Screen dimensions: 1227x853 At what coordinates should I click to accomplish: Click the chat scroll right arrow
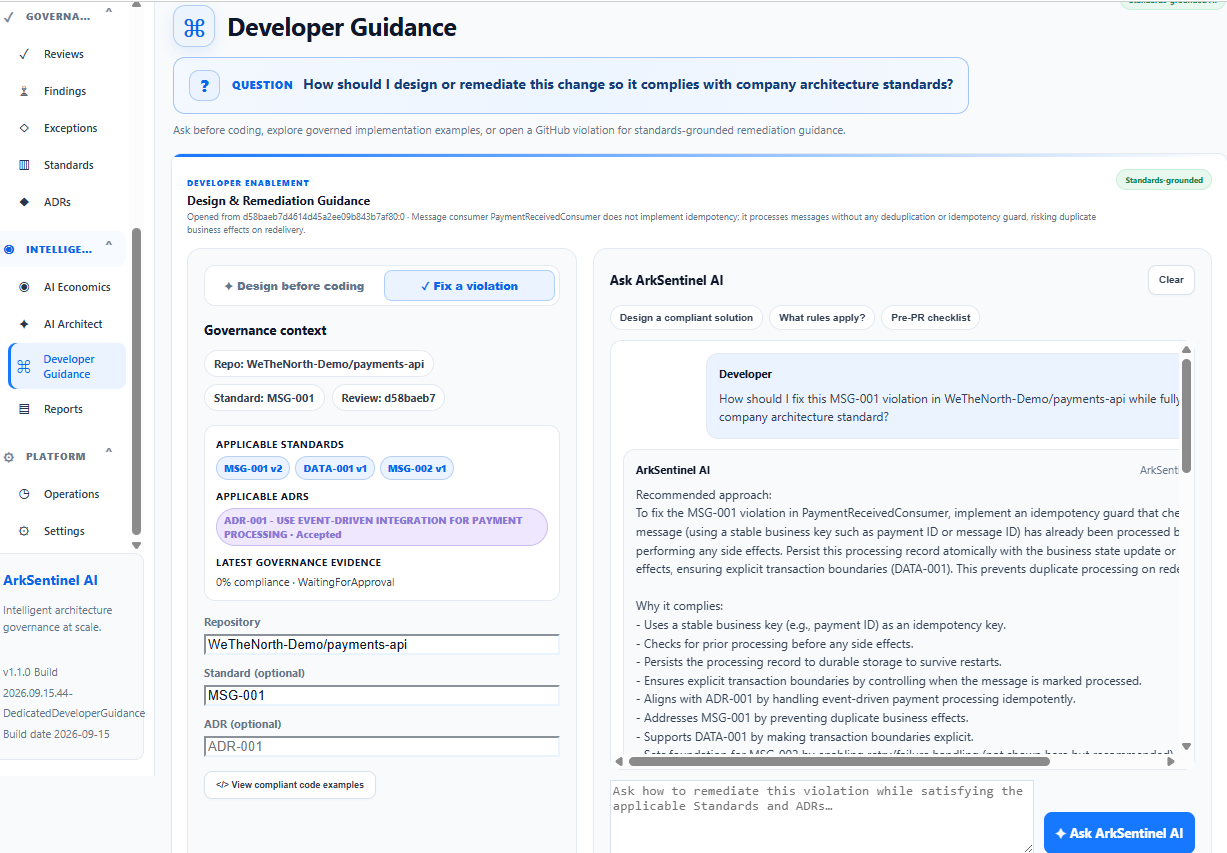(x=1171, y=761)
